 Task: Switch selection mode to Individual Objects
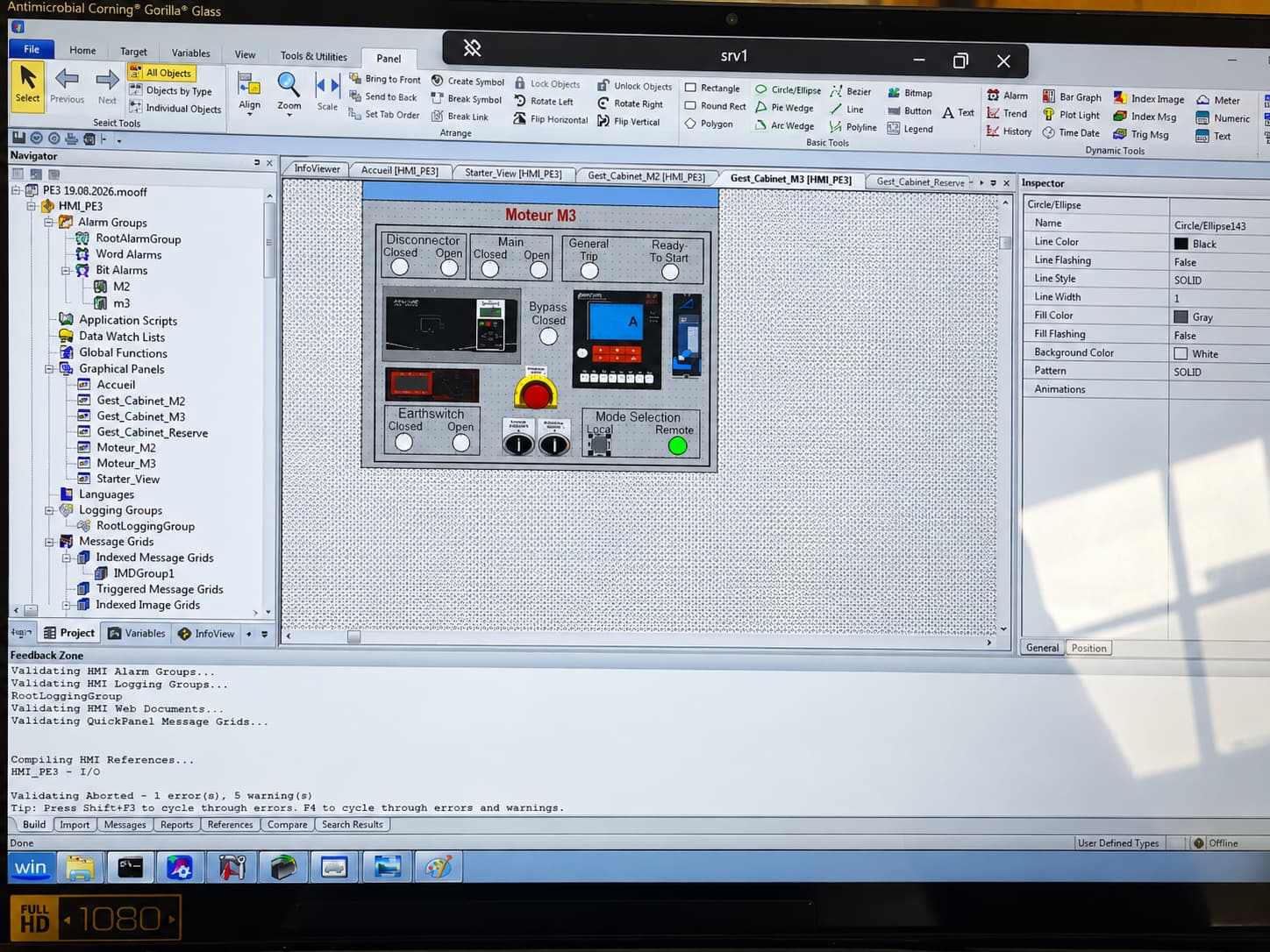[x=175, y=108]
